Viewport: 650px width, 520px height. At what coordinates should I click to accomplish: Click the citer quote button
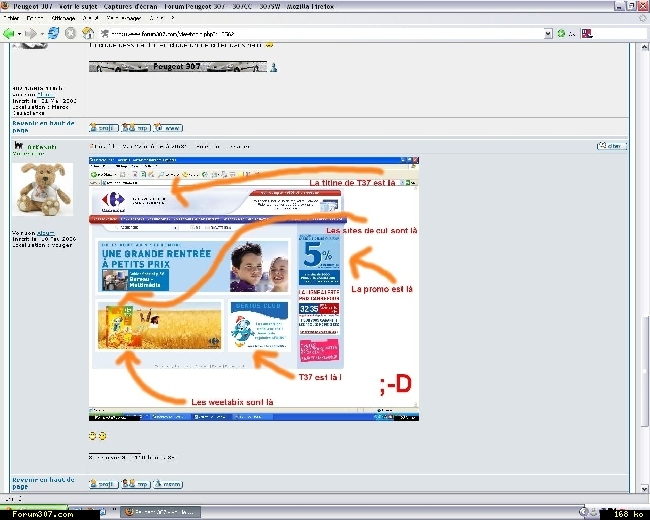coord(611,146)
